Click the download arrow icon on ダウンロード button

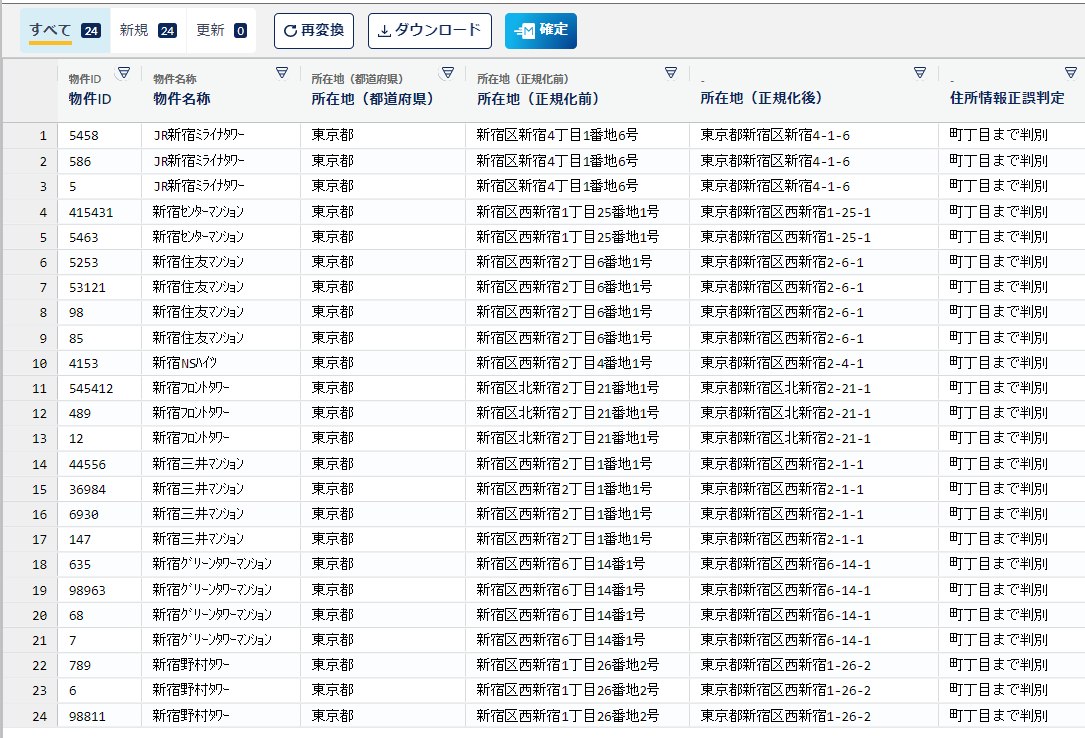(384, 30)
